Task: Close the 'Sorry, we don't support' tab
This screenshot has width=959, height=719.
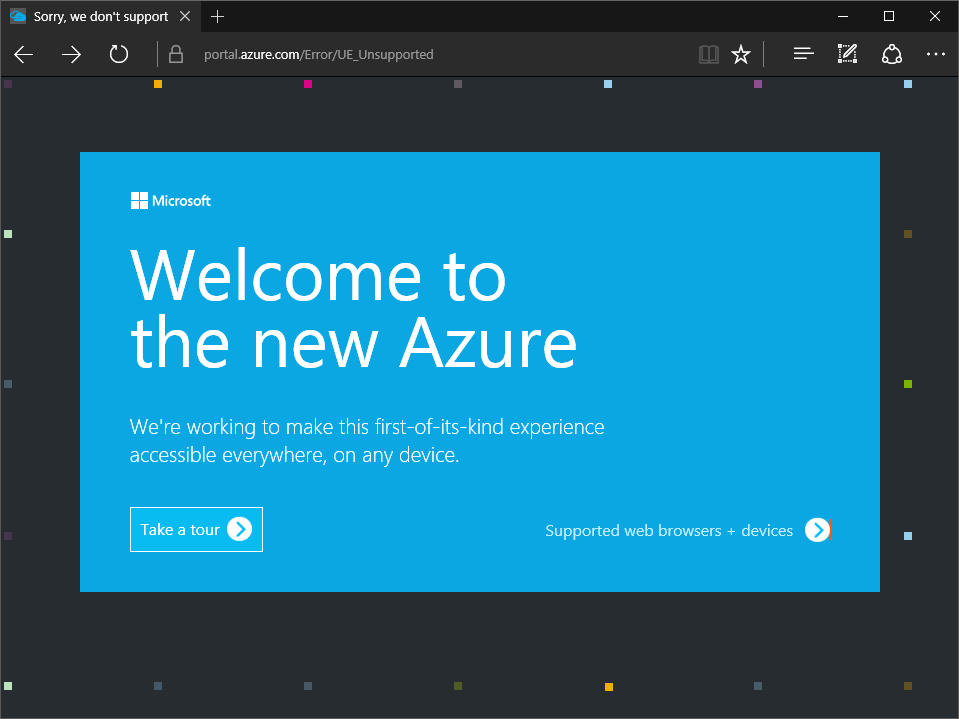Action: click(185, 17)
